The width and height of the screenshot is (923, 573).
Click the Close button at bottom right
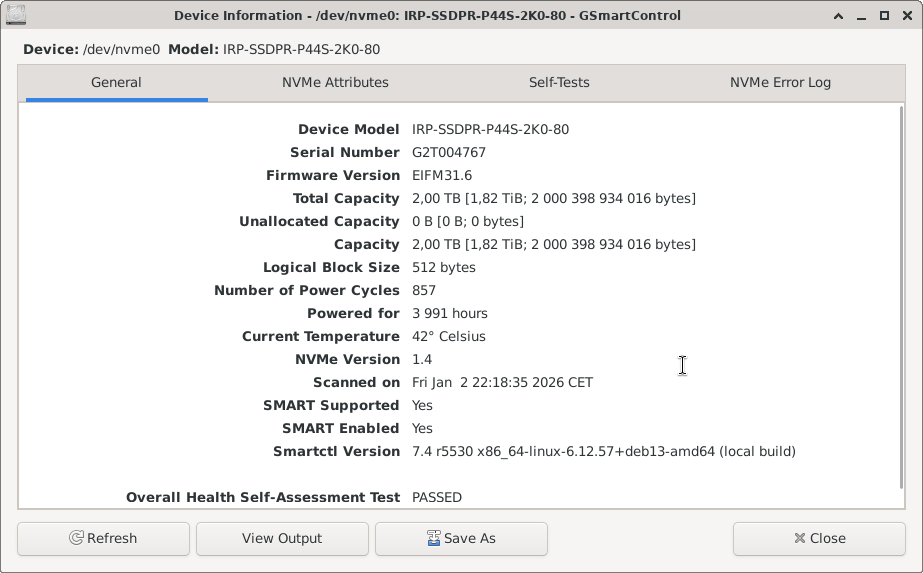pyautogui.click(x=819, y=539)
